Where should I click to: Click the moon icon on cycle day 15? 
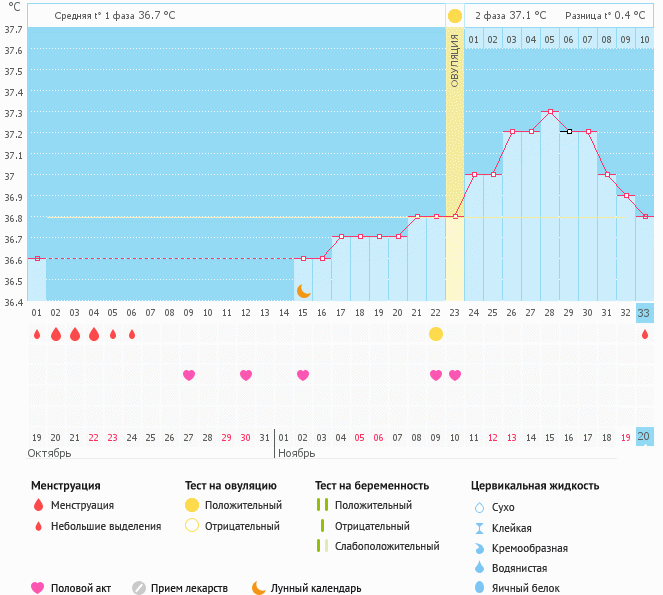pyautogui.click(x=304, y=291)
